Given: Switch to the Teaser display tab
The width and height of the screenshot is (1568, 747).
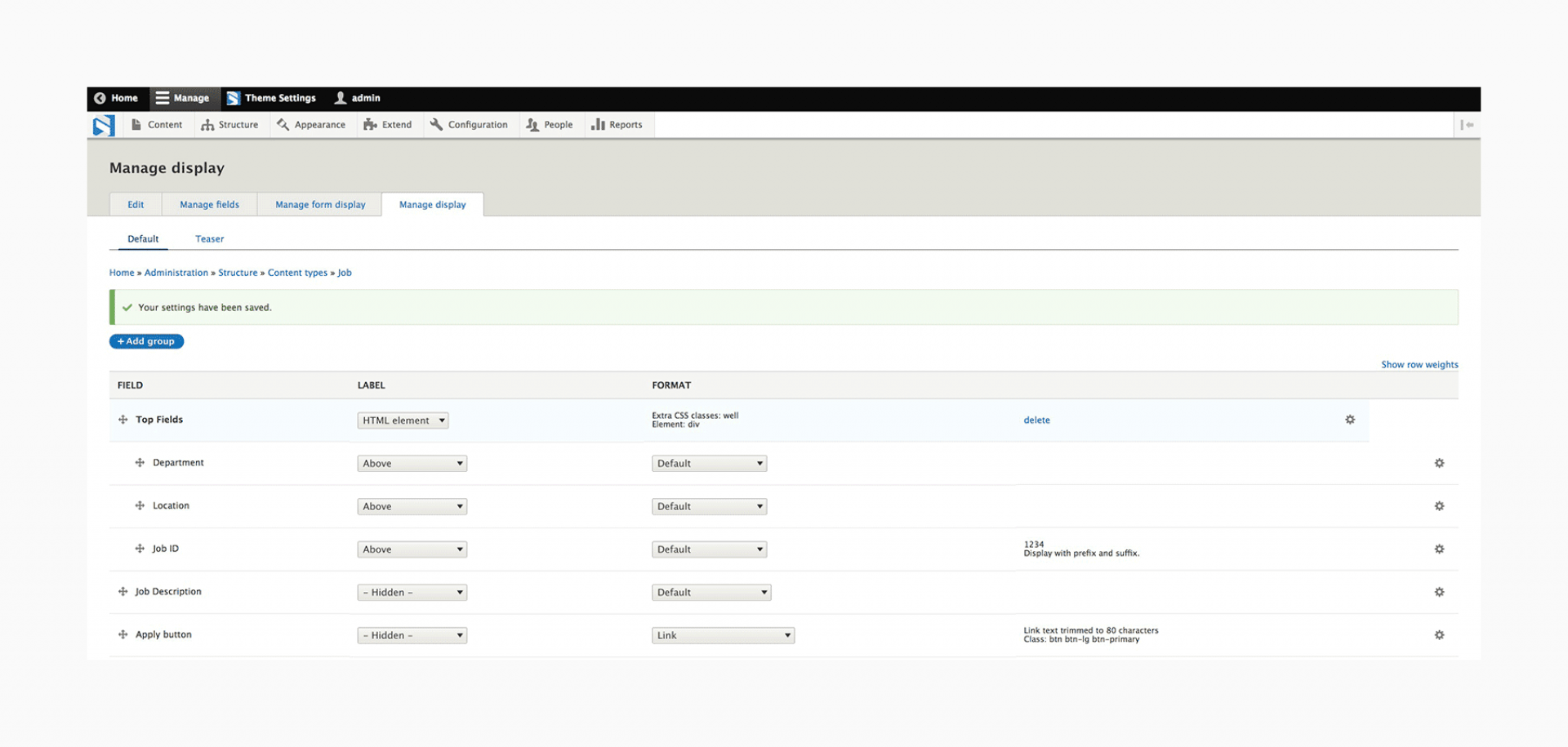Looking at the screenshot, I should coord(209,238).
